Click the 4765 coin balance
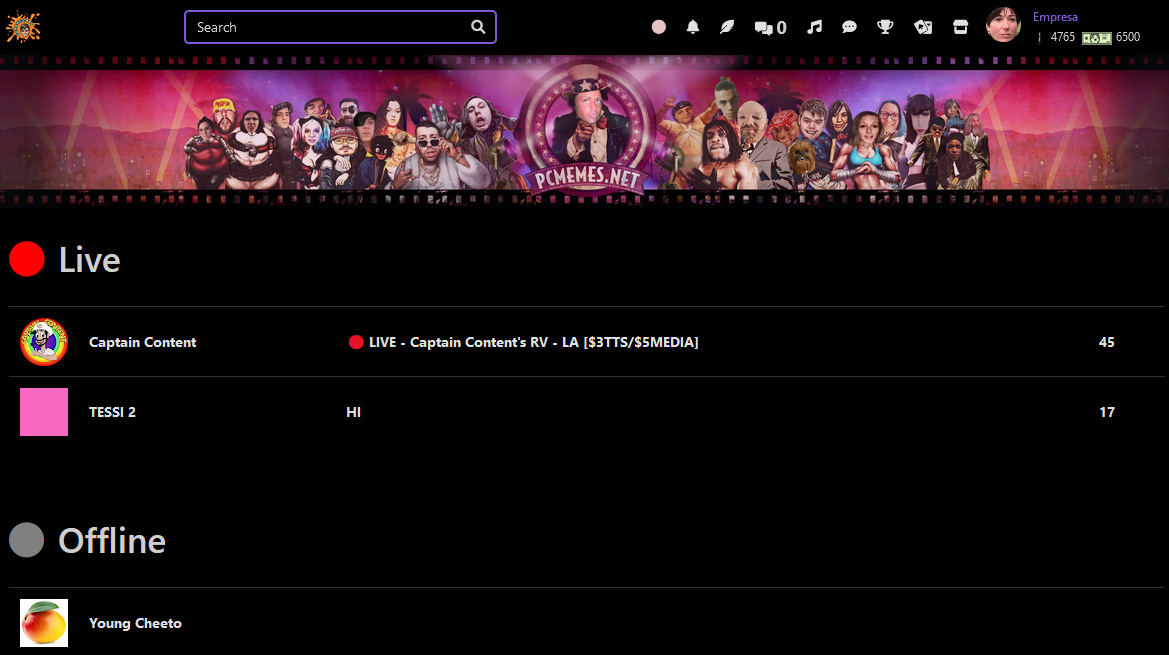 1062,37
